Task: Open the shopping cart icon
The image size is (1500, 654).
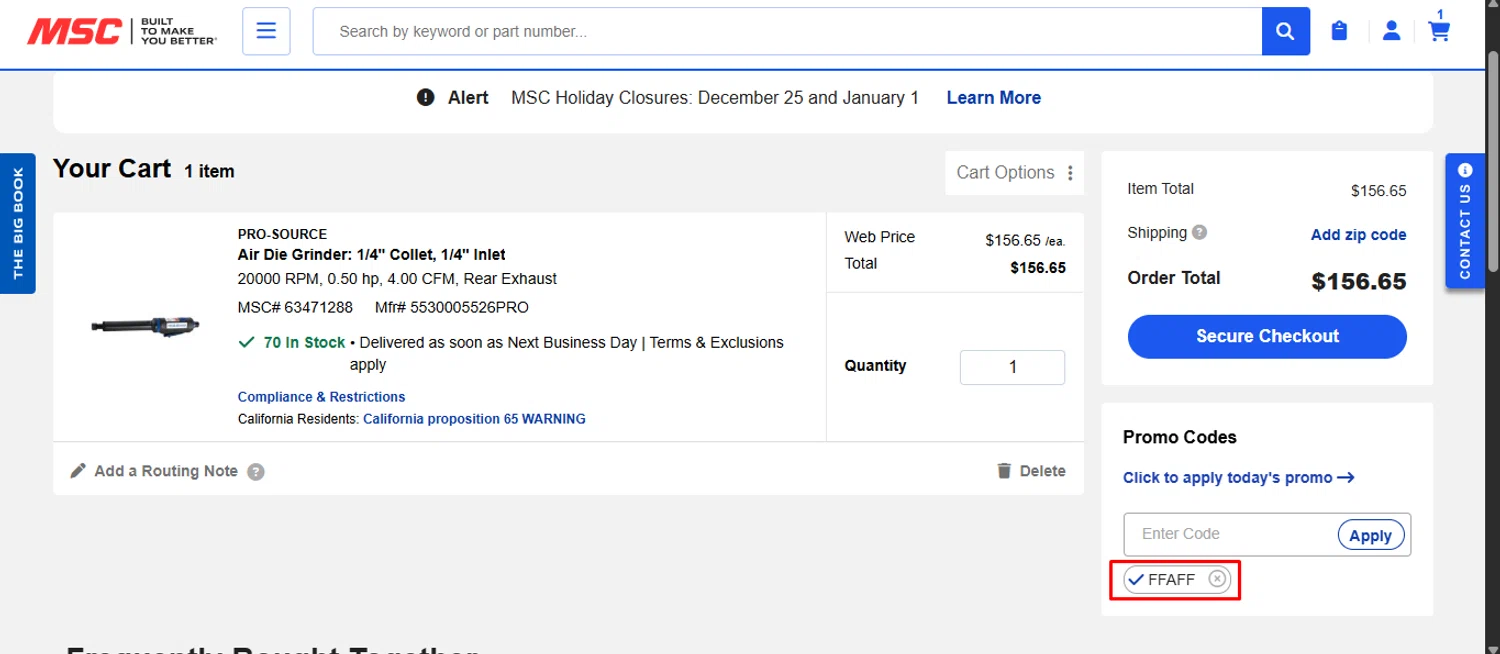Action: click(x=1439, y=32)
